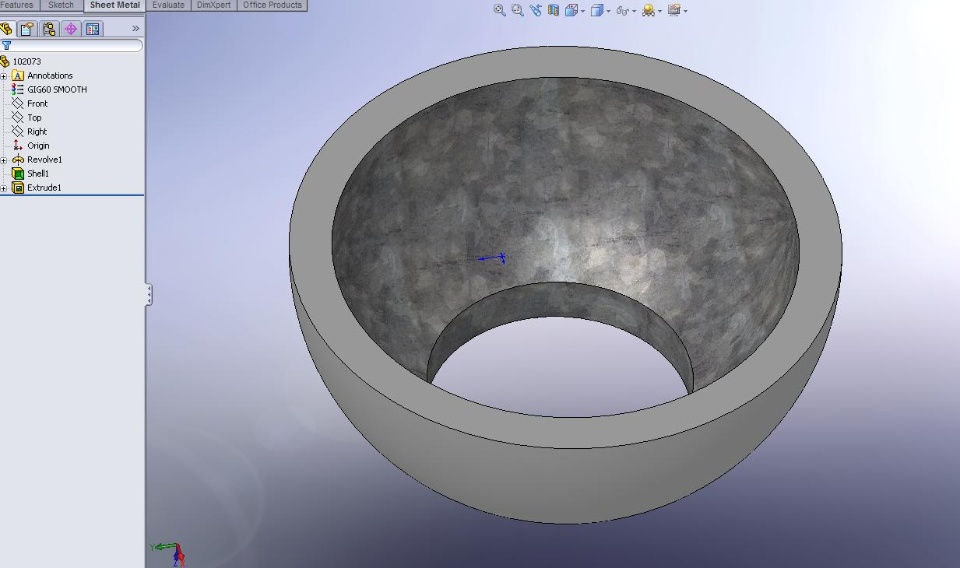Screen dimensions: 960x568
Task: Click the Extrude1 cut feature icon
Action: point(18,188)
